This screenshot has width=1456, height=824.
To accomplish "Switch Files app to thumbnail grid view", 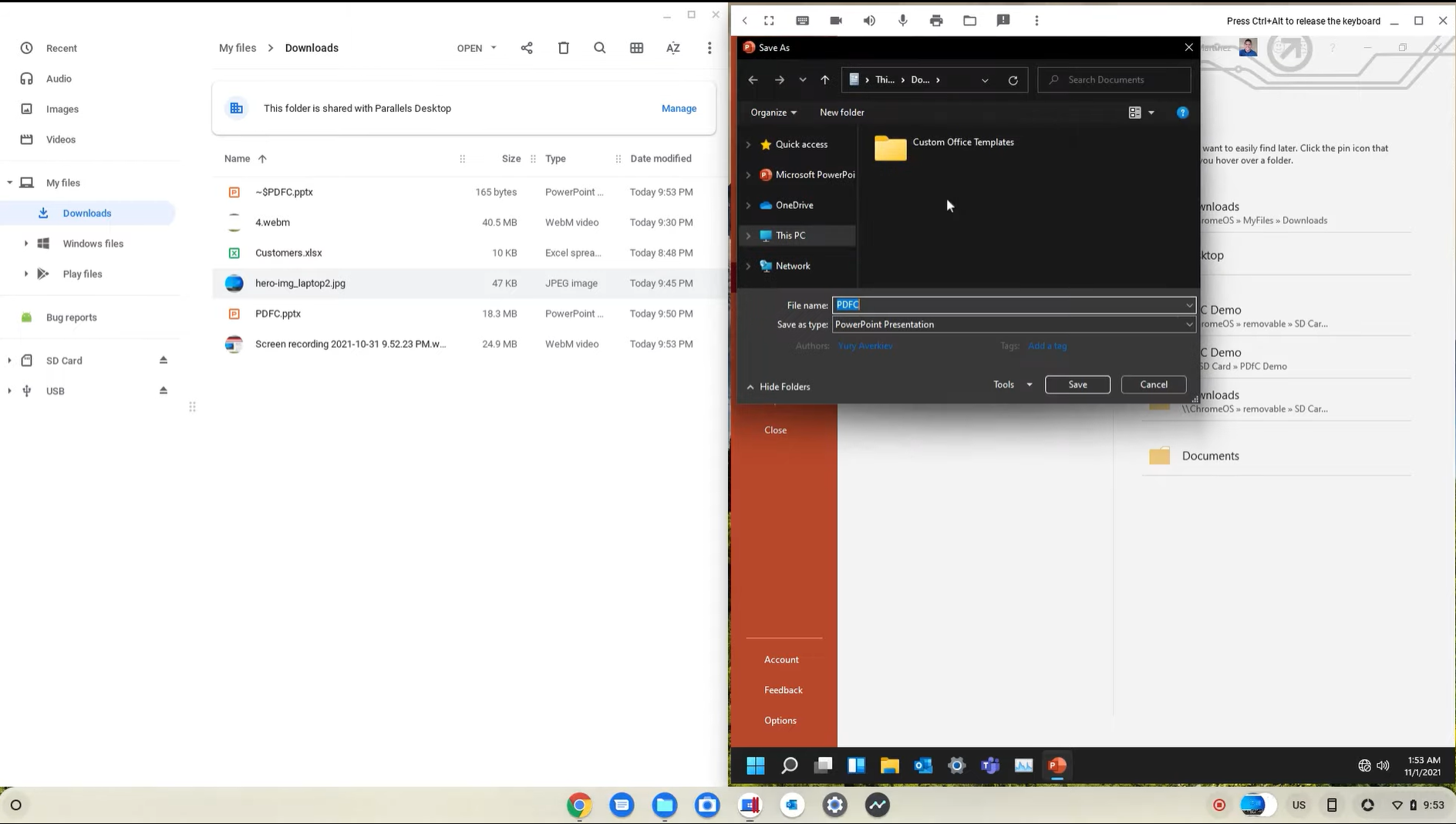I will click(x=636, y=48).
